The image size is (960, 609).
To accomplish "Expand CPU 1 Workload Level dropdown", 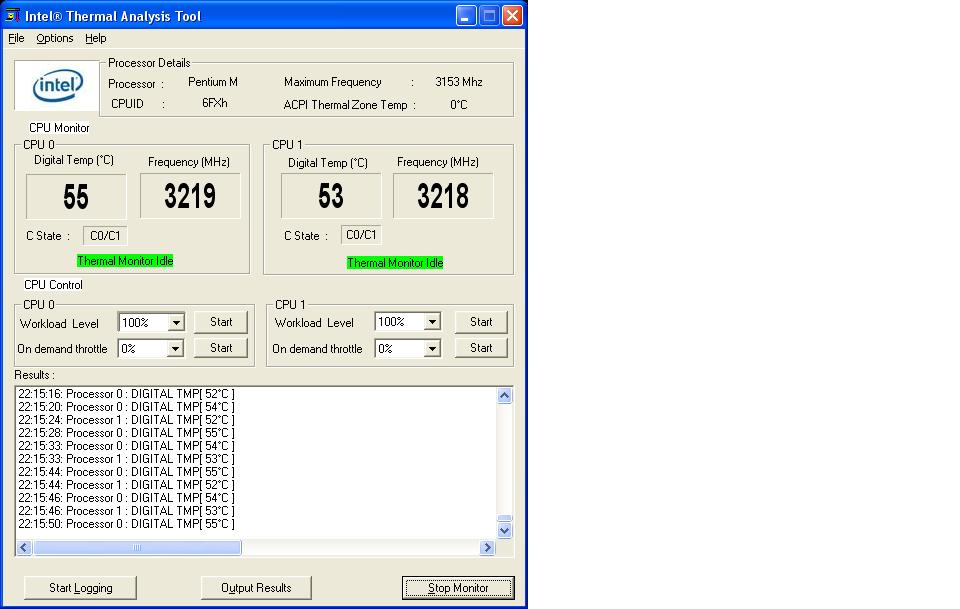I will (x=432, y=321).
